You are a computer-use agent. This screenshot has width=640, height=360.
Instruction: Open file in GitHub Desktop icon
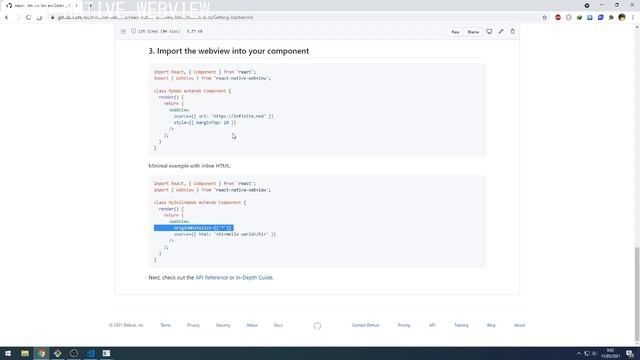point(489,31)
